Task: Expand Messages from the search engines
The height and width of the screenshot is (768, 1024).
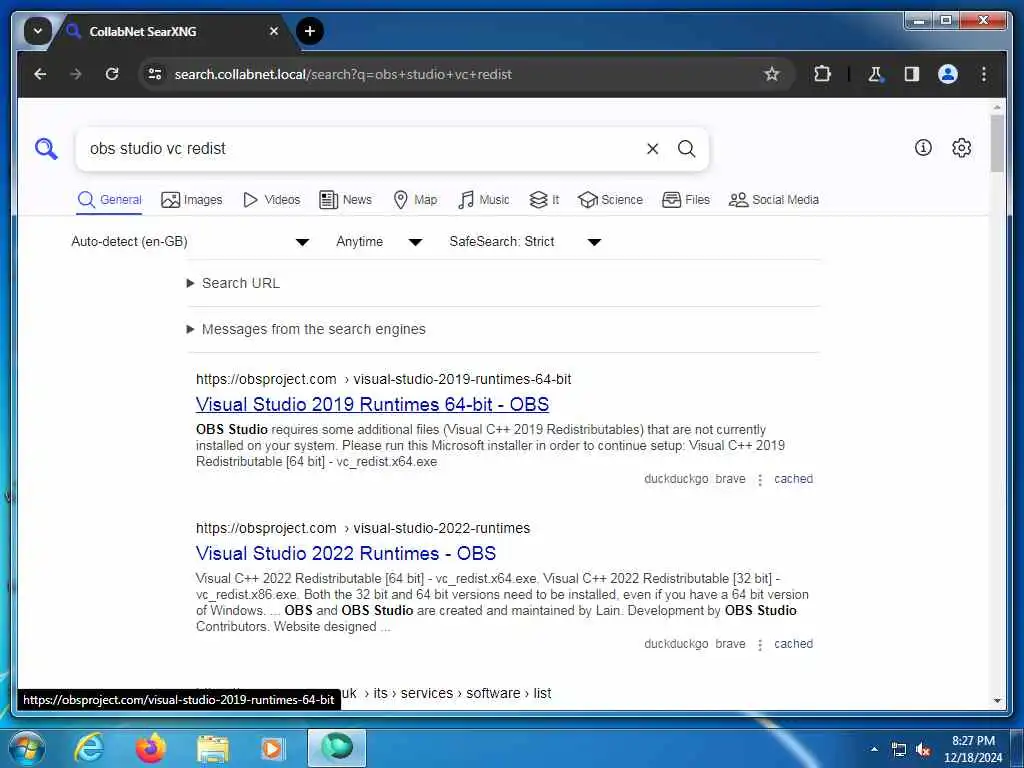Action: click(306, 329)
